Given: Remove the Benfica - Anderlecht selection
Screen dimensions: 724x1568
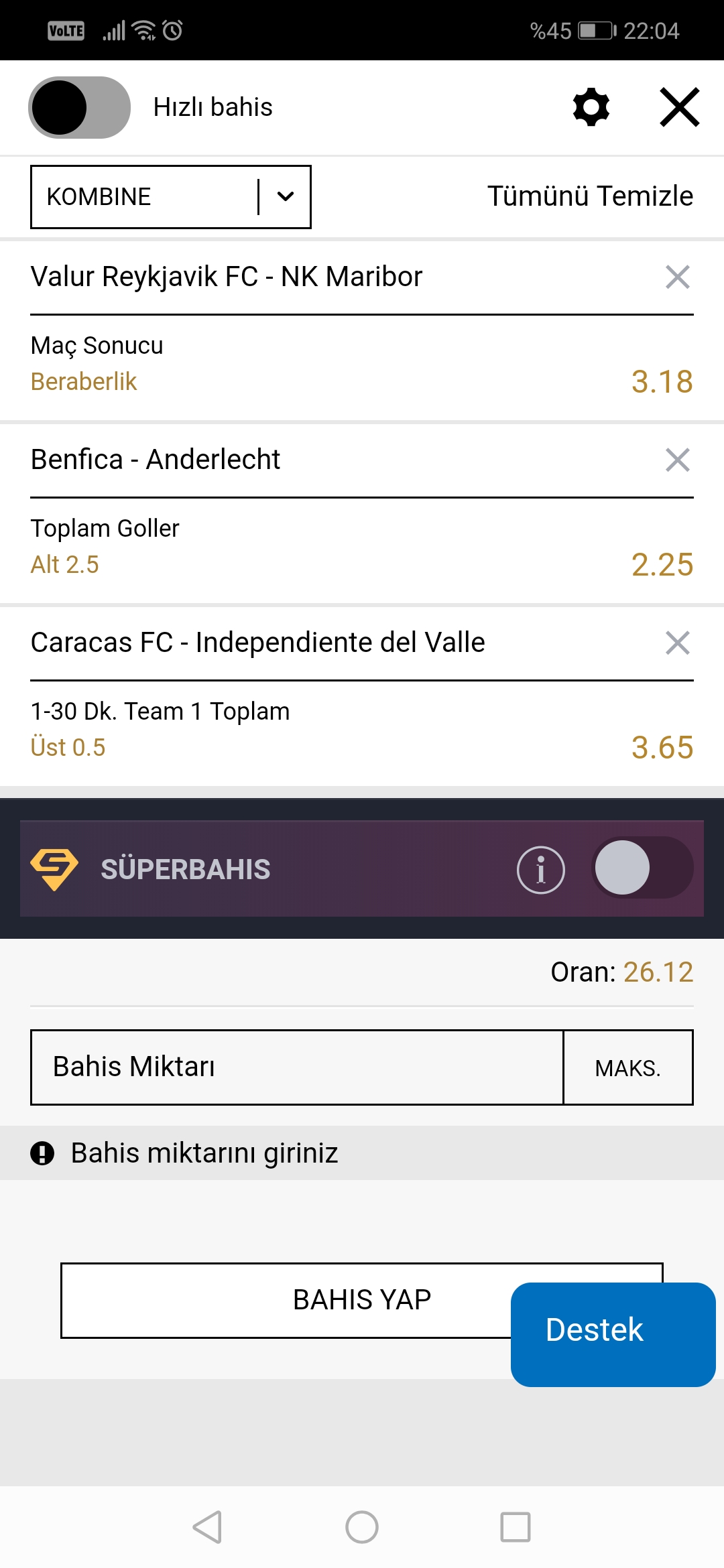Looking at the screenshot, I should pyautogui.click(x=678, y=460).
